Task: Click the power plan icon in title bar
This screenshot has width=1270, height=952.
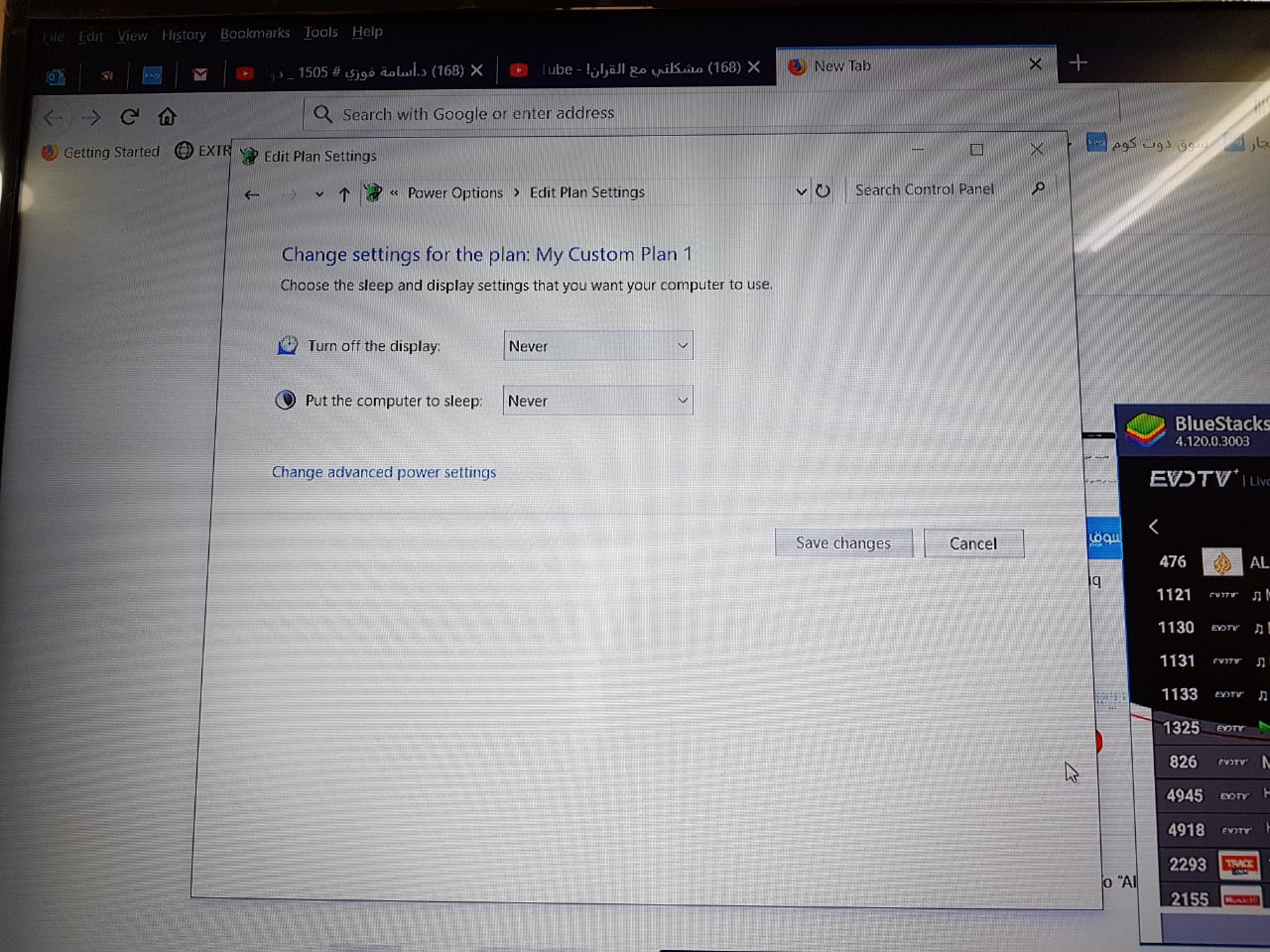Action: click(249, 156)
